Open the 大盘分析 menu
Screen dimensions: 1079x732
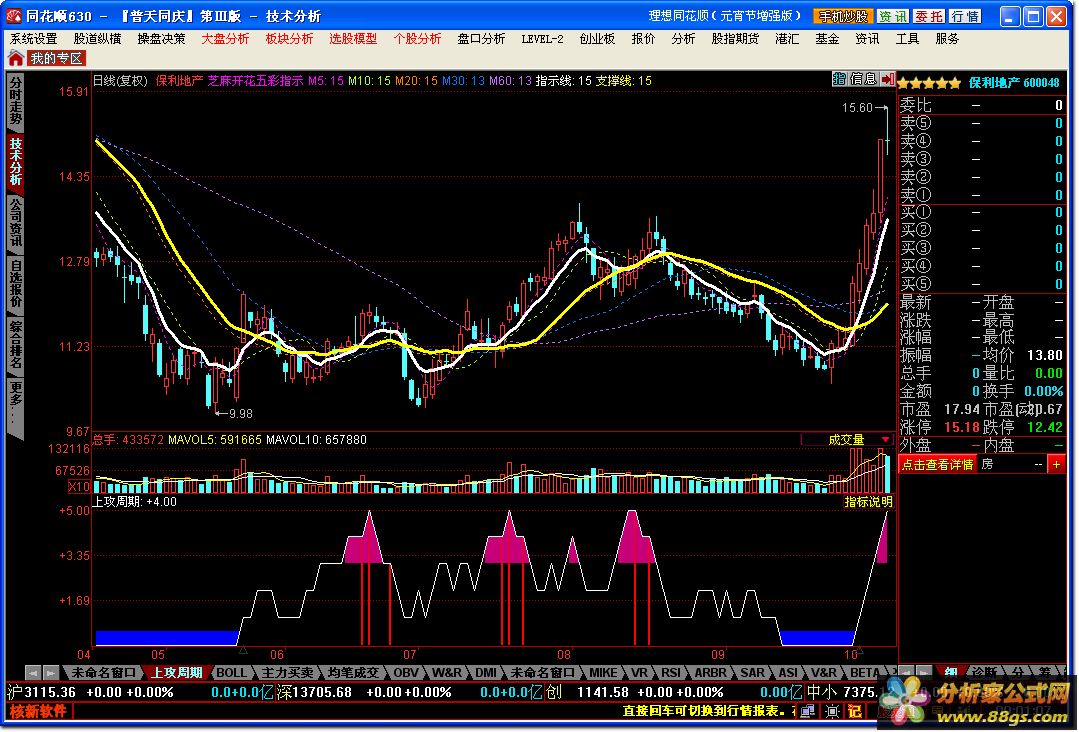click(225, 39)
